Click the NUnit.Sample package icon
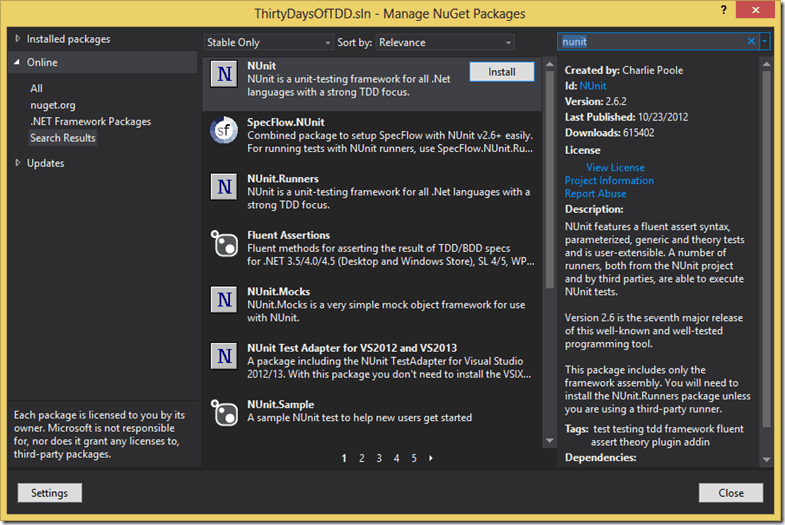 click(x=224, y=413)
